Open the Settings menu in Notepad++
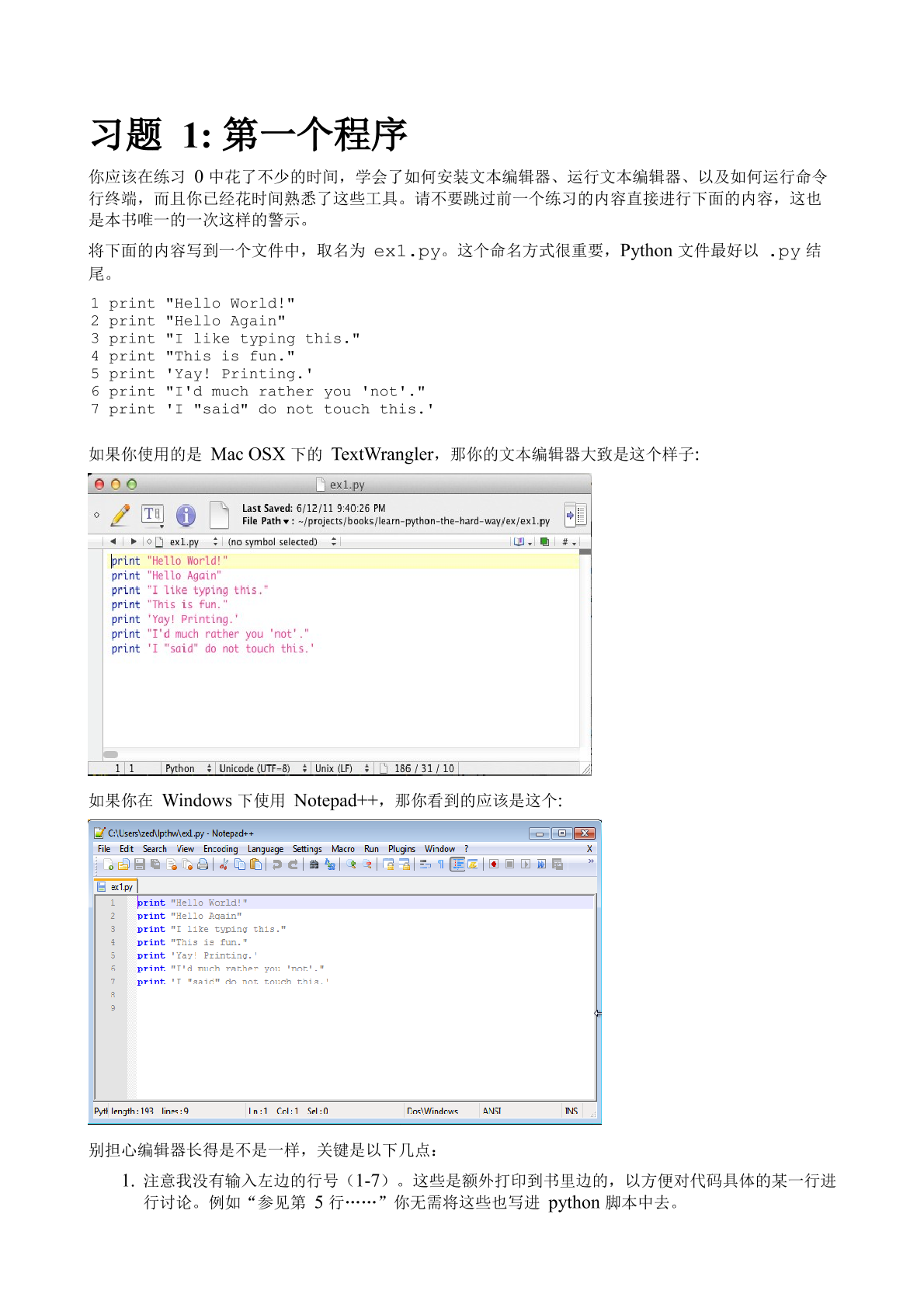This screenshot has width=924, height=1308. tap(307, 849)
